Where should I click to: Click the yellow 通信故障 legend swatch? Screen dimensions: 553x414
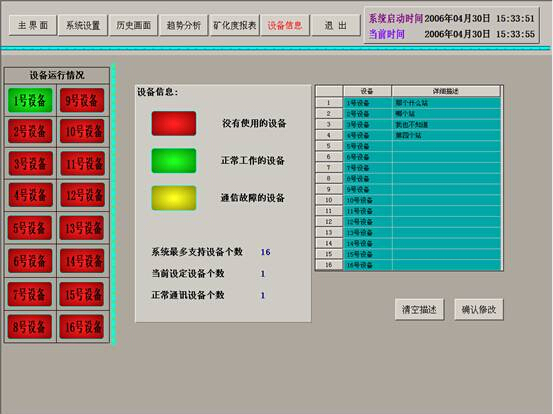click(174, 198)
